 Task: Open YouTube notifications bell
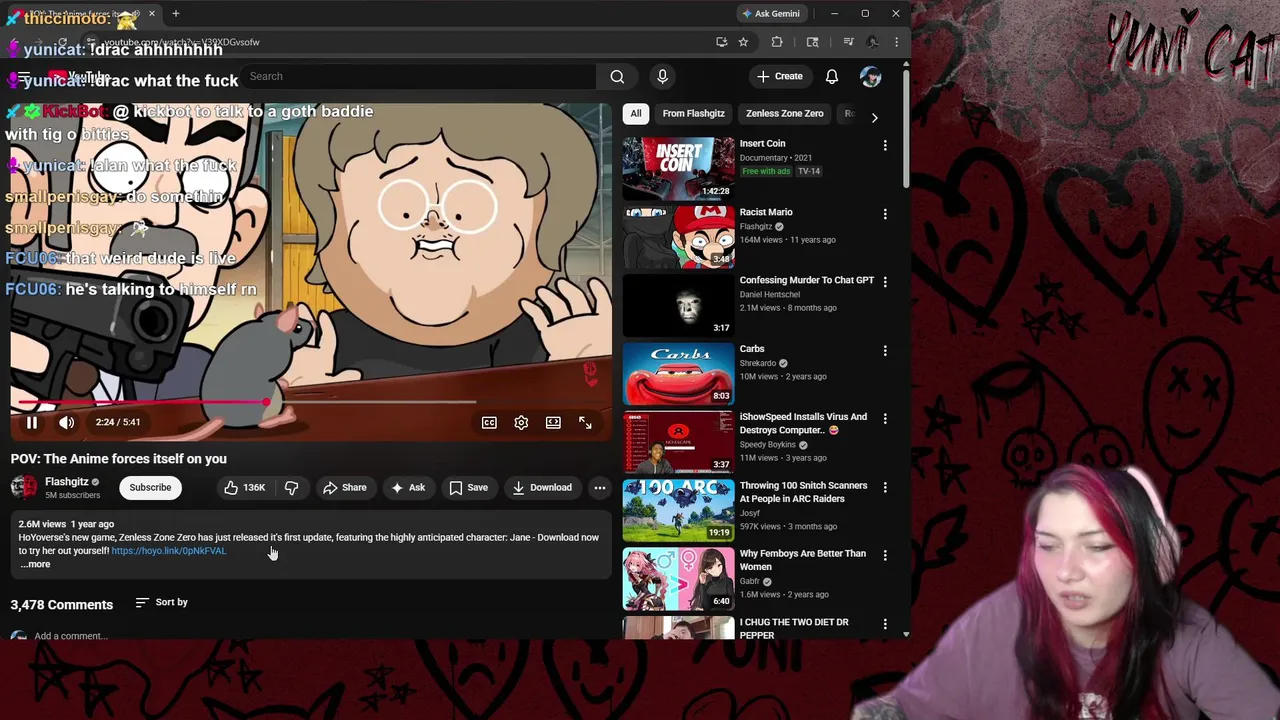tap(831, 77)
